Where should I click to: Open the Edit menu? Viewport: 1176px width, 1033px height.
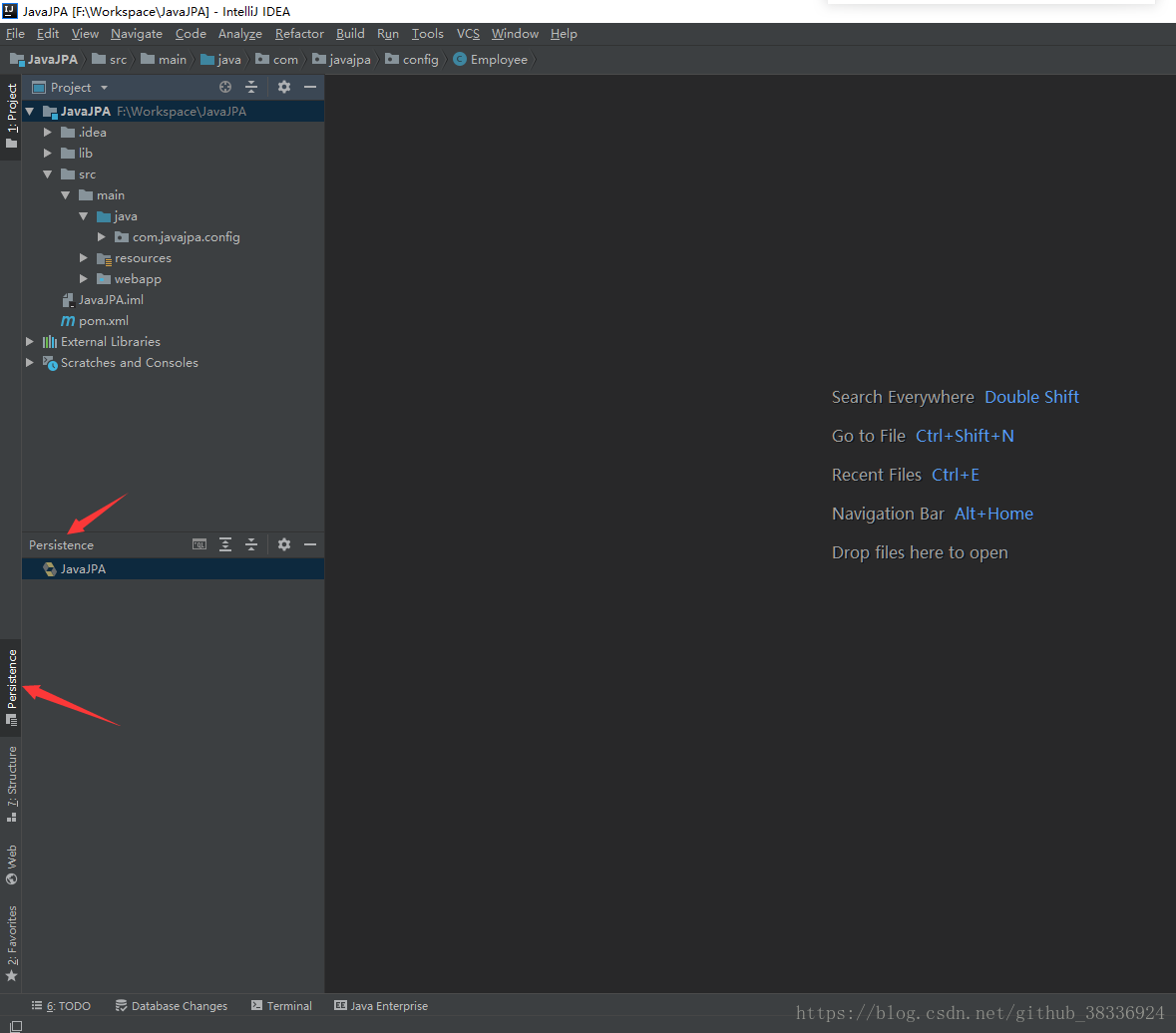tap(47, 34)
